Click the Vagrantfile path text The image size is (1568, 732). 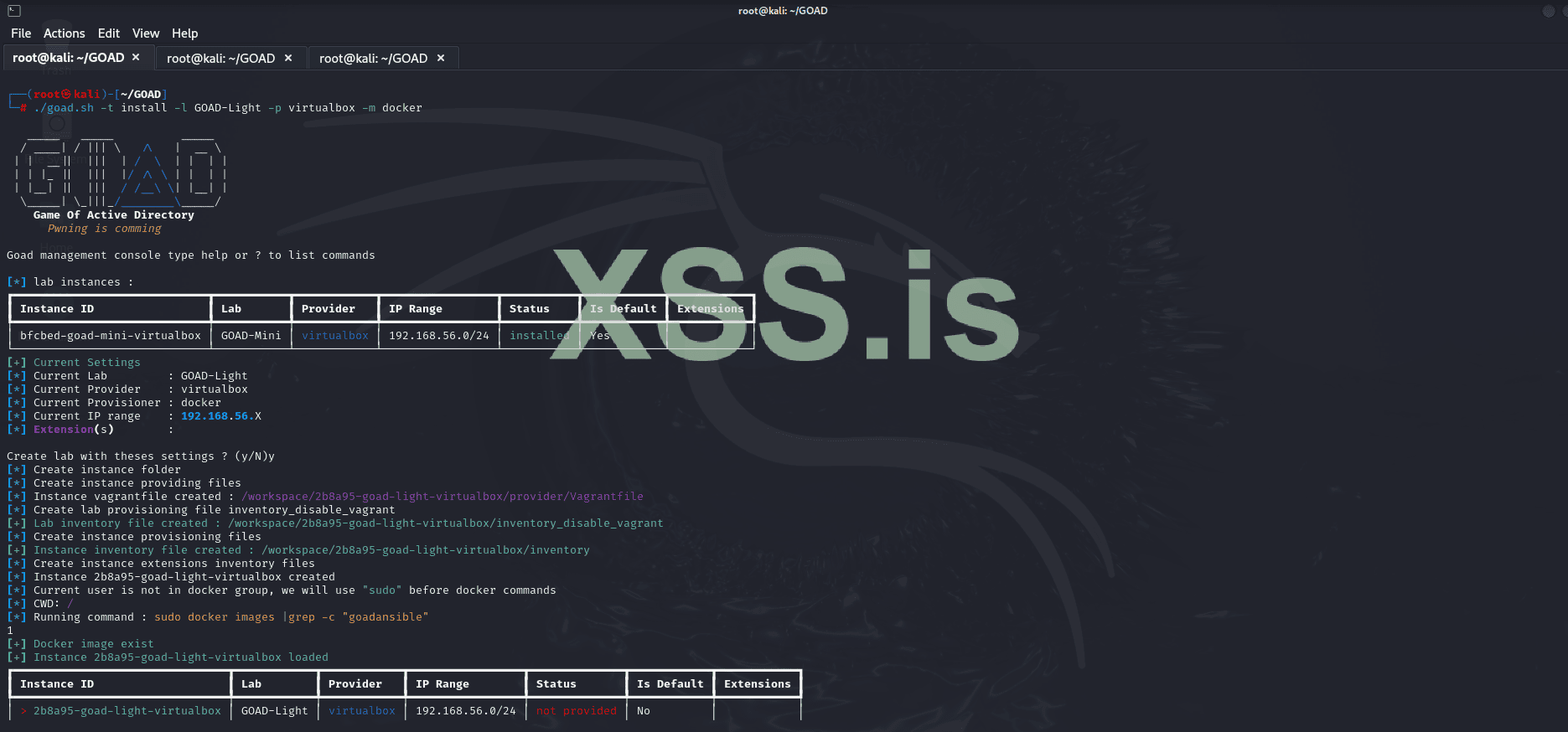coord(442,497)
